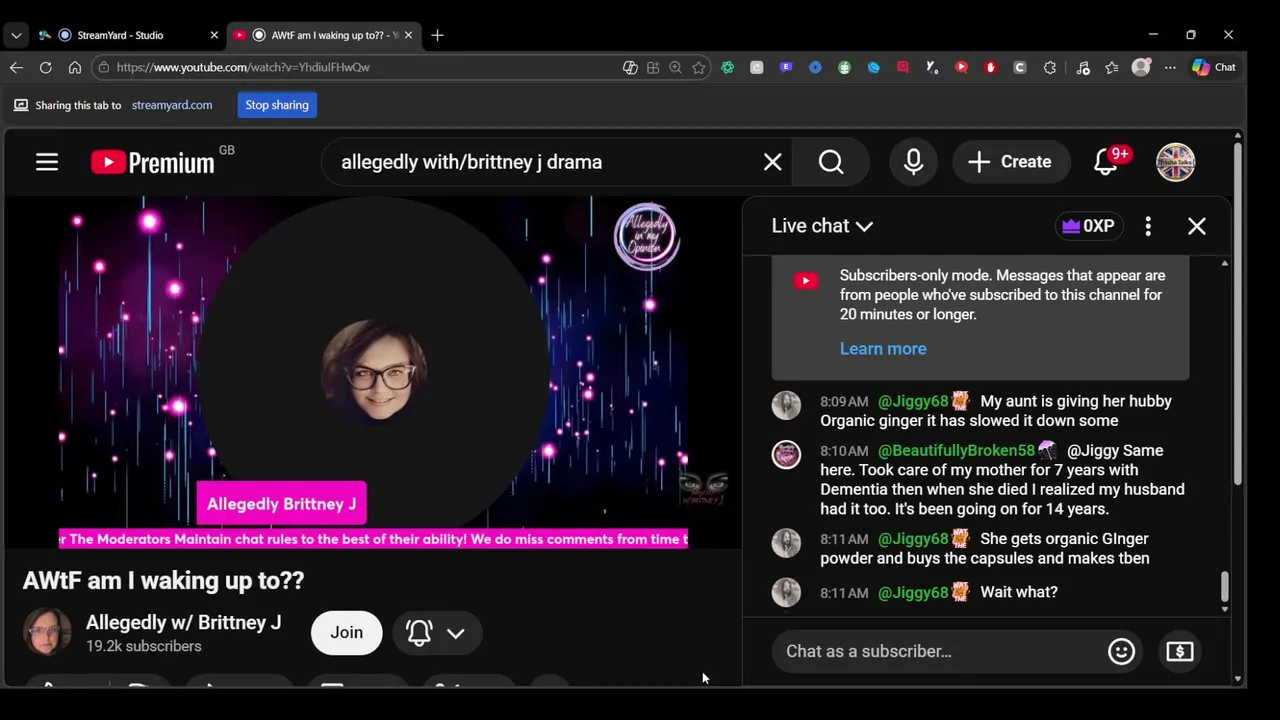Stop sharing this tab
The image size is (1280, 720).
point(277,105)
